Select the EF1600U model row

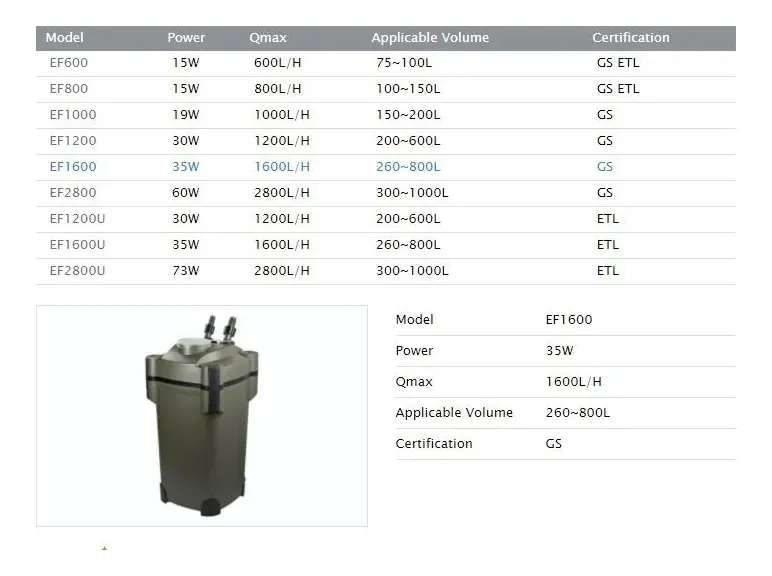click(77, 245)
